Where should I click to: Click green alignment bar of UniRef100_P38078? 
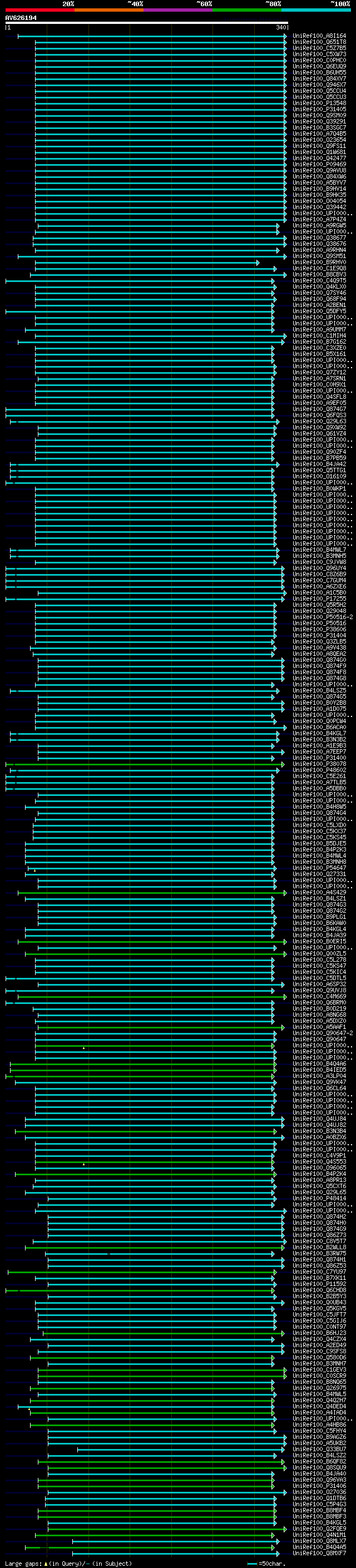tap(145, 764)
